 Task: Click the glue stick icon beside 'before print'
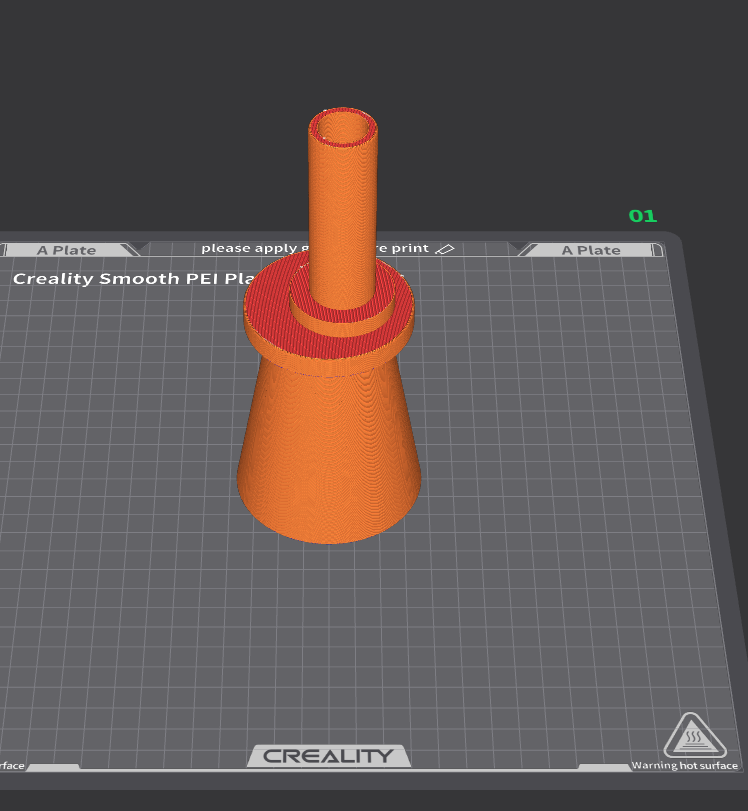(446, 248)
